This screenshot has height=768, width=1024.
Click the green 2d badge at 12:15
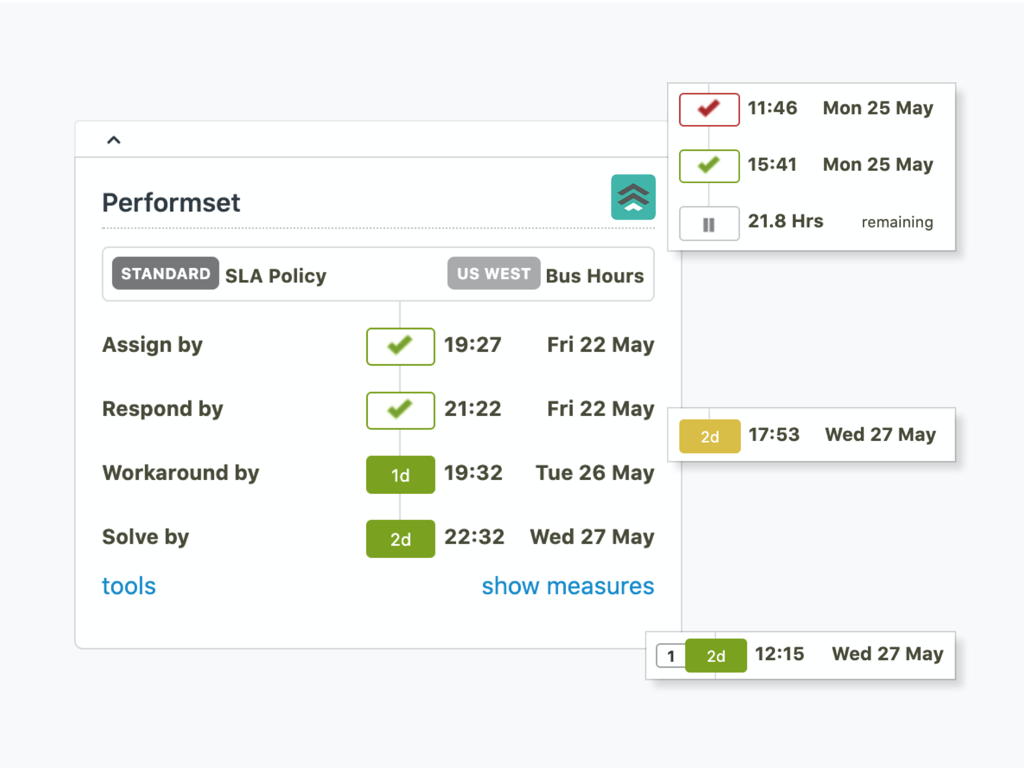[x=716, y=656]
